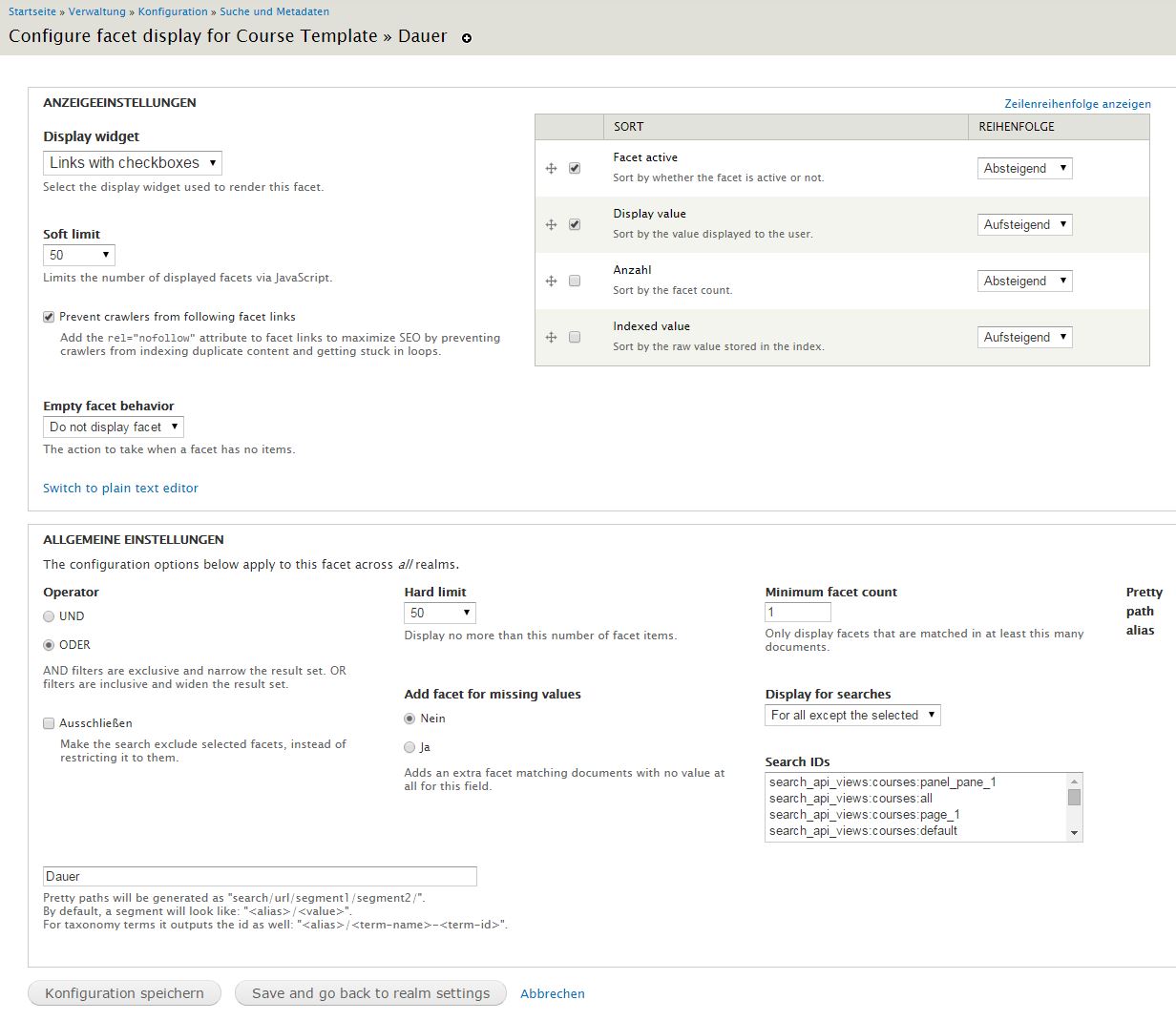Screen dimensions: 1176x1021
Task: Select the UND operator radio button
Action: (49, 616)
